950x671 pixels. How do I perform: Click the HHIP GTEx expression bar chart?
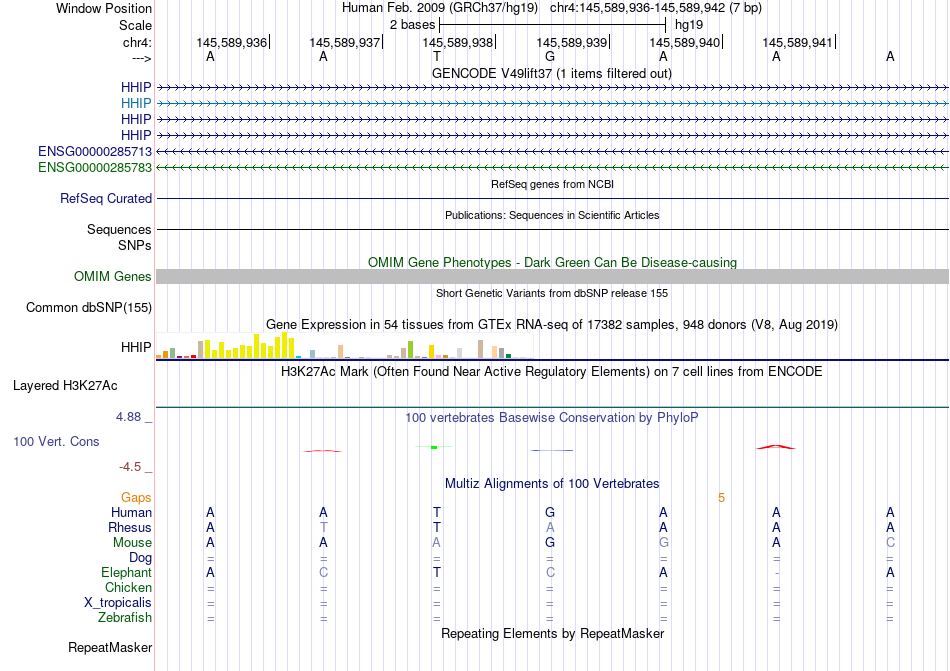click(344, 346)
